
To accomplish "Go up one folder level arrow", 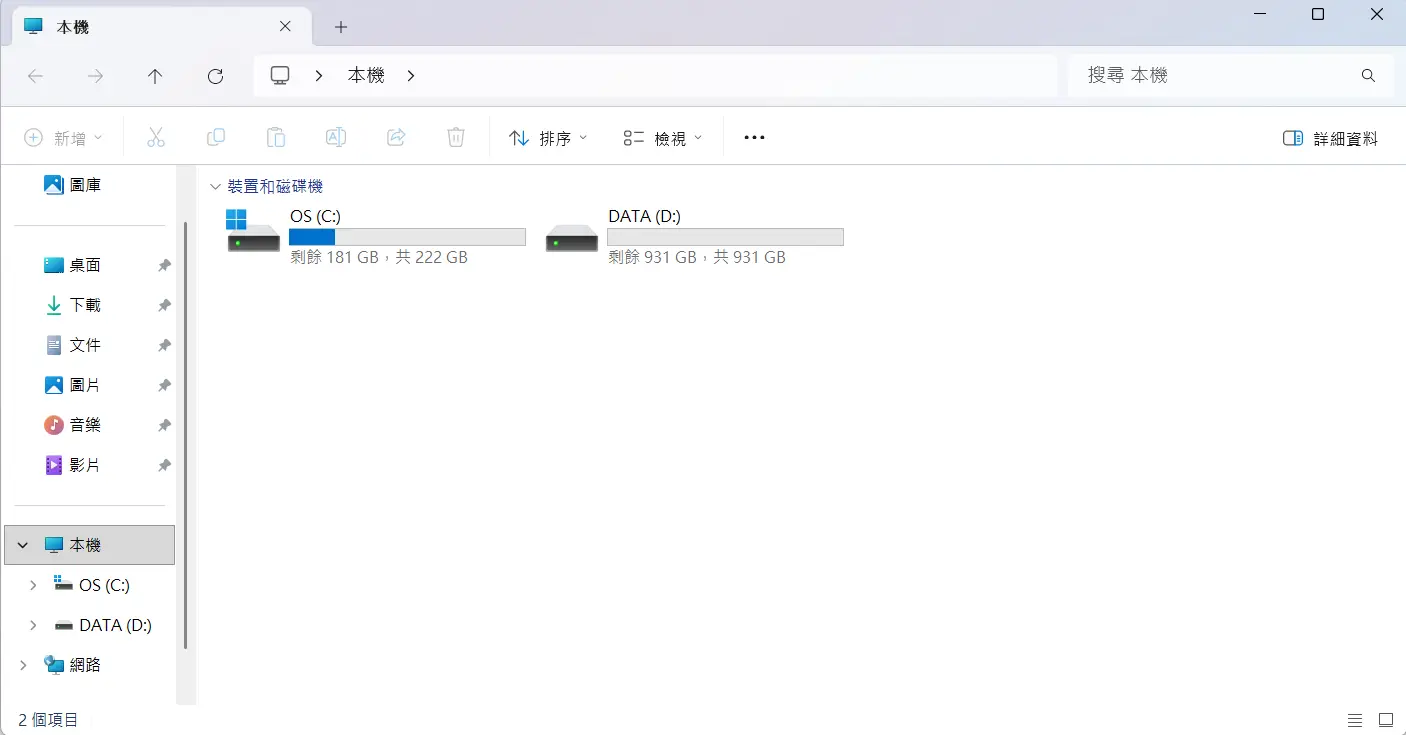I will tap(155, 76).
